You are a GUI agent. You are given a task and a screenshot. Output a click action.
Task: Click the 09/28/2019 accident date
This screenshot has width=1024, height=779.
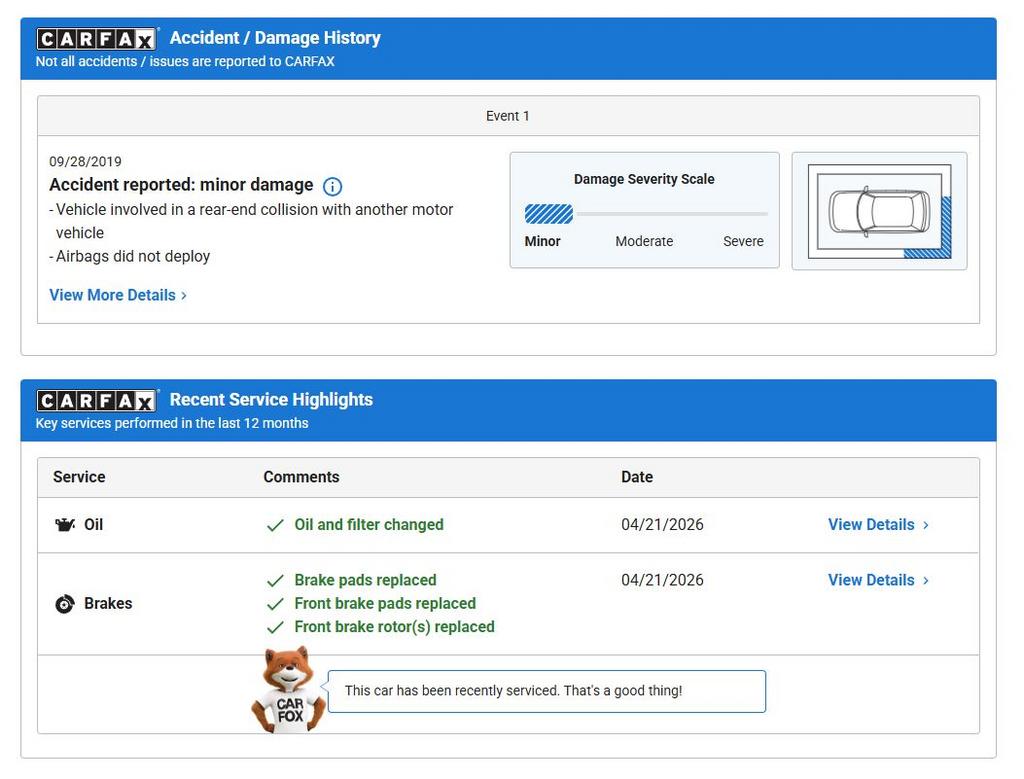click(x=86, y=161)
